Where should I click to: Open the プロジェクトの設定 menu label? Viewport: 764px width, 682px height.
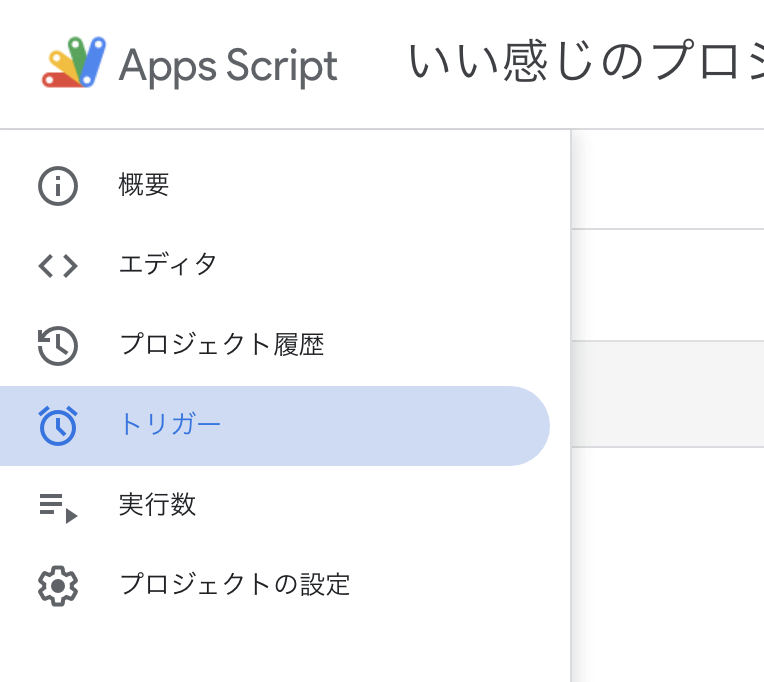pos(235,585)
